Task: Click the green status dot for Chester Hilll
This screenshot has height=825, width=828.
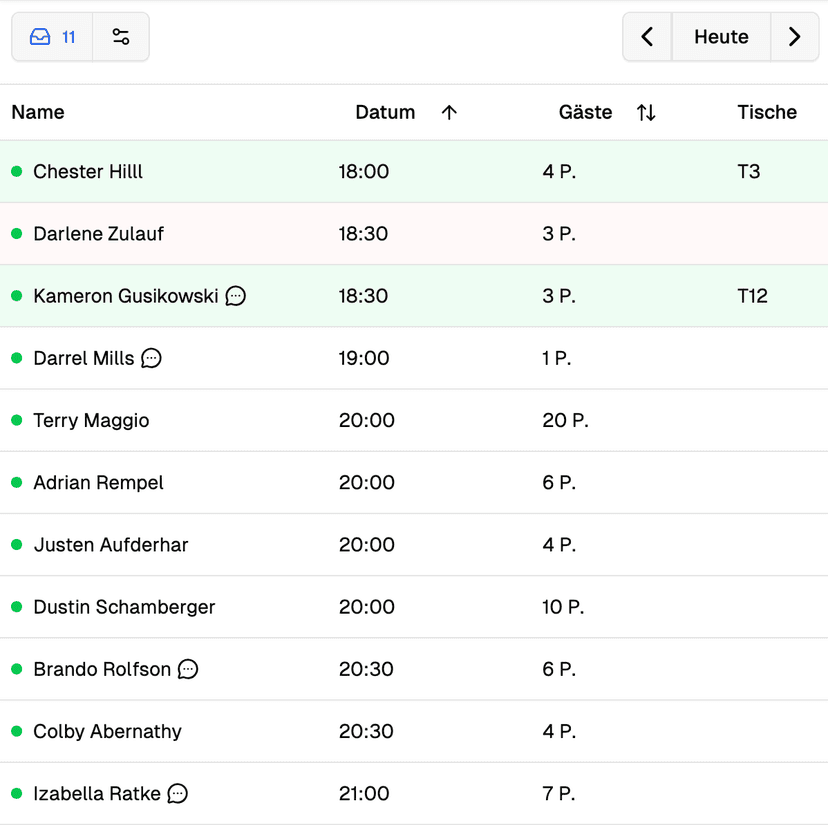Action: click(x=16, y=172)
